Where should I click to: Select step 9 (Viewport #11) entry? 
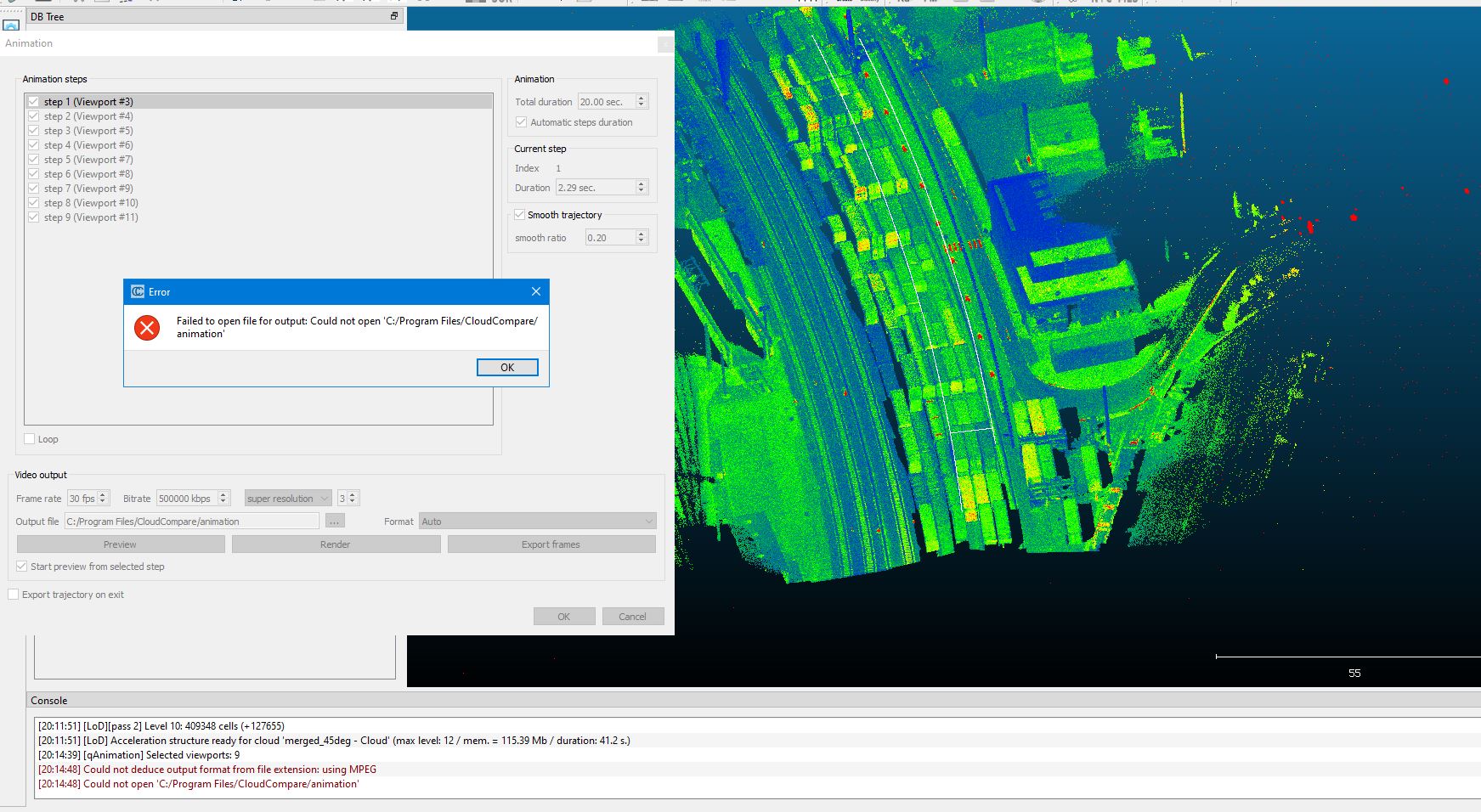click(91, 217)
